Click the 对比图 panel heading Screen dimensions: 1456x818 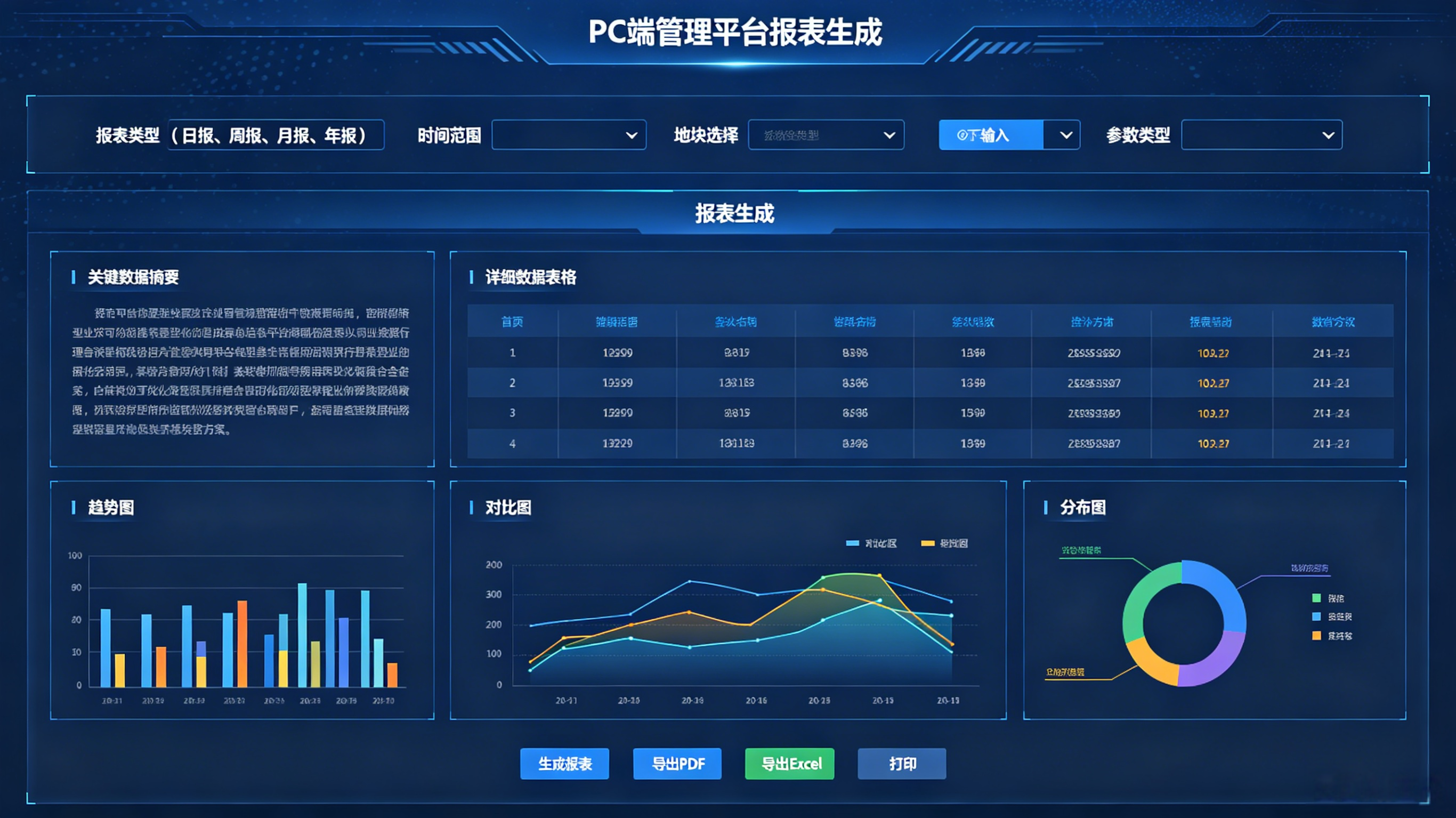tap(508, 508)
